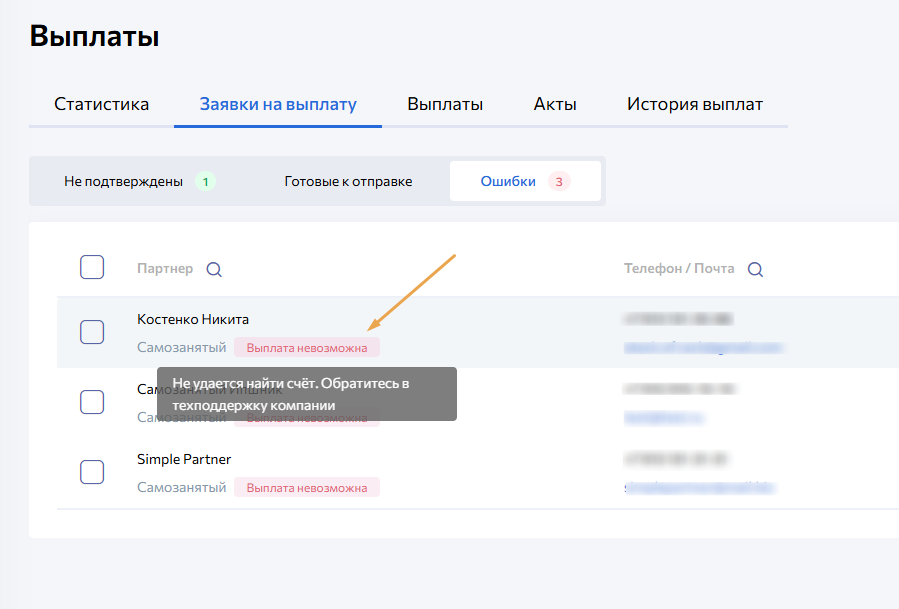
Task: Click partner name Костенко Никита
Action: pos(193,319)
